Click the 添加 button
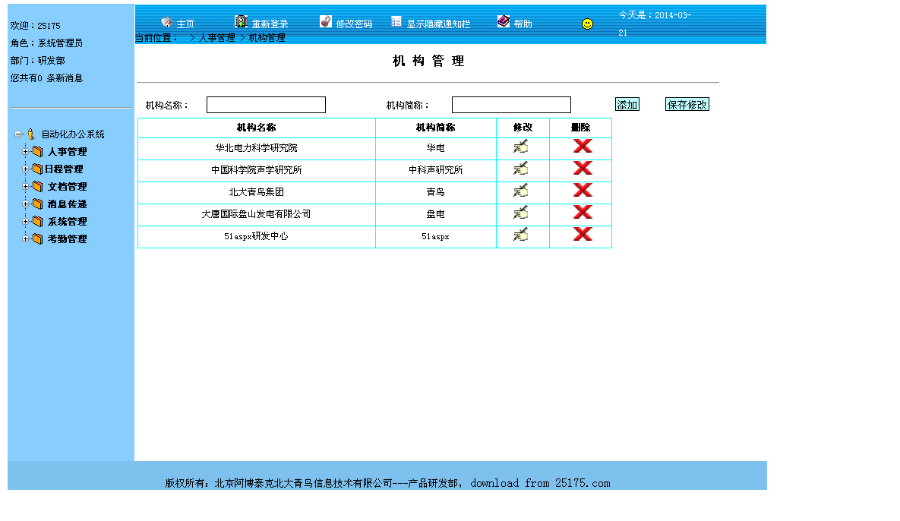The image size is (900, 521). point(627,104)
